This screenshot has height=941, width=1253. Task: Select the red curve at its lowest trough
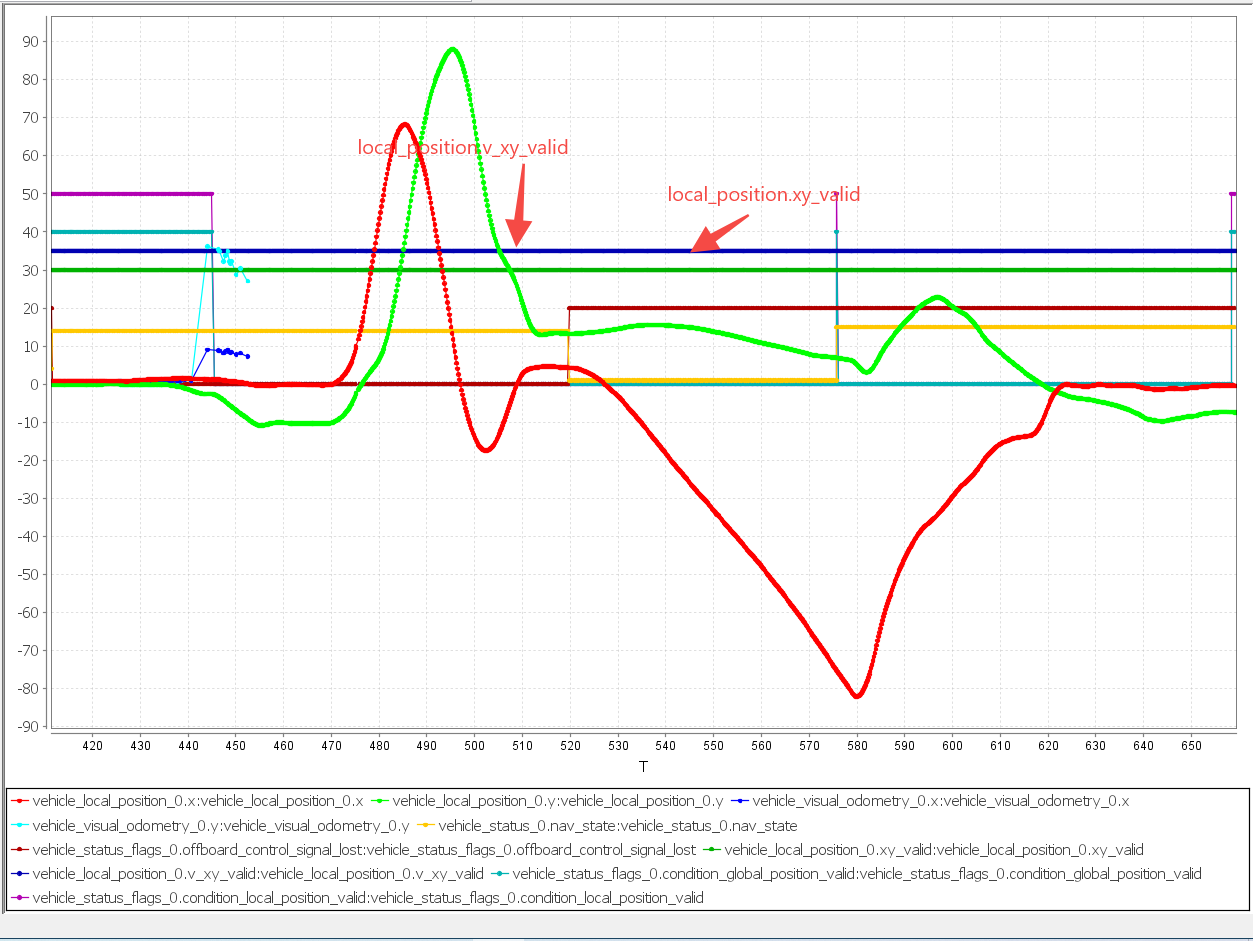(858, 695)
